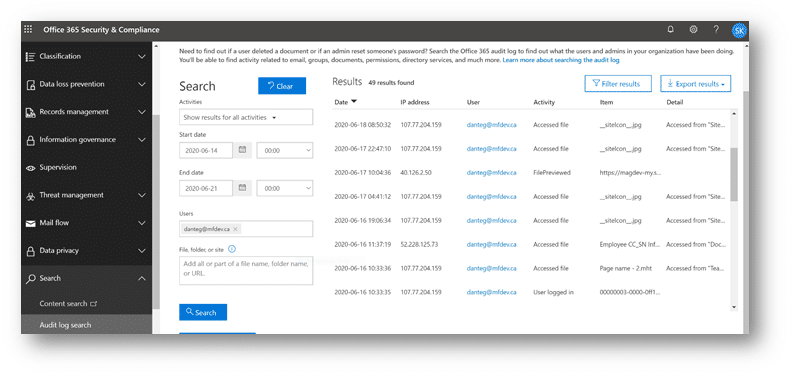Click the Activity column header
Viewport: 791px width, 376px height.
click(x=544, y=102)
